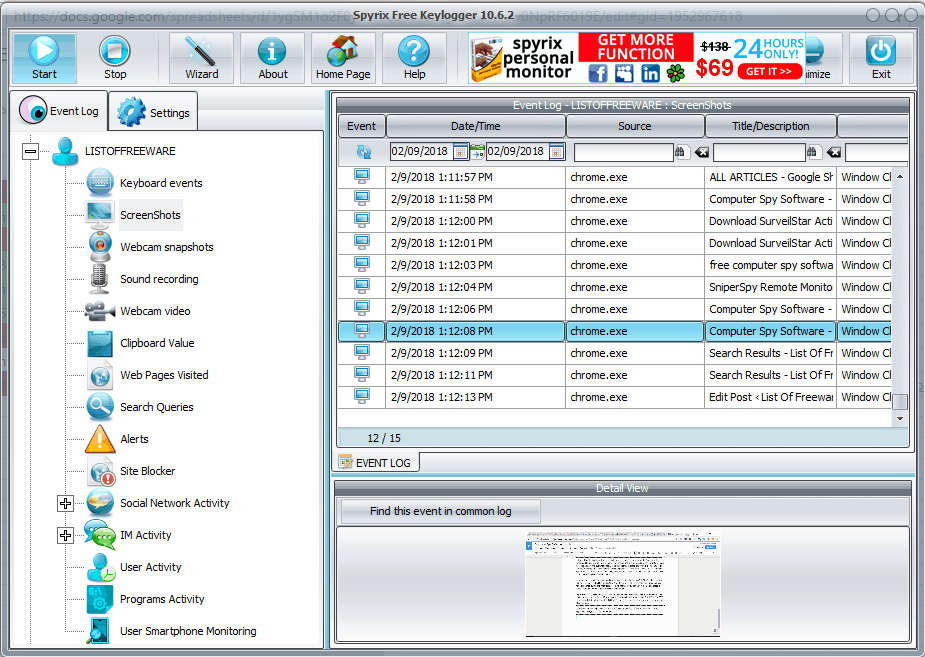Screen dimensions: 925x657
Task: Open Site Blocker entry
Action: click(x=147, y=471)
